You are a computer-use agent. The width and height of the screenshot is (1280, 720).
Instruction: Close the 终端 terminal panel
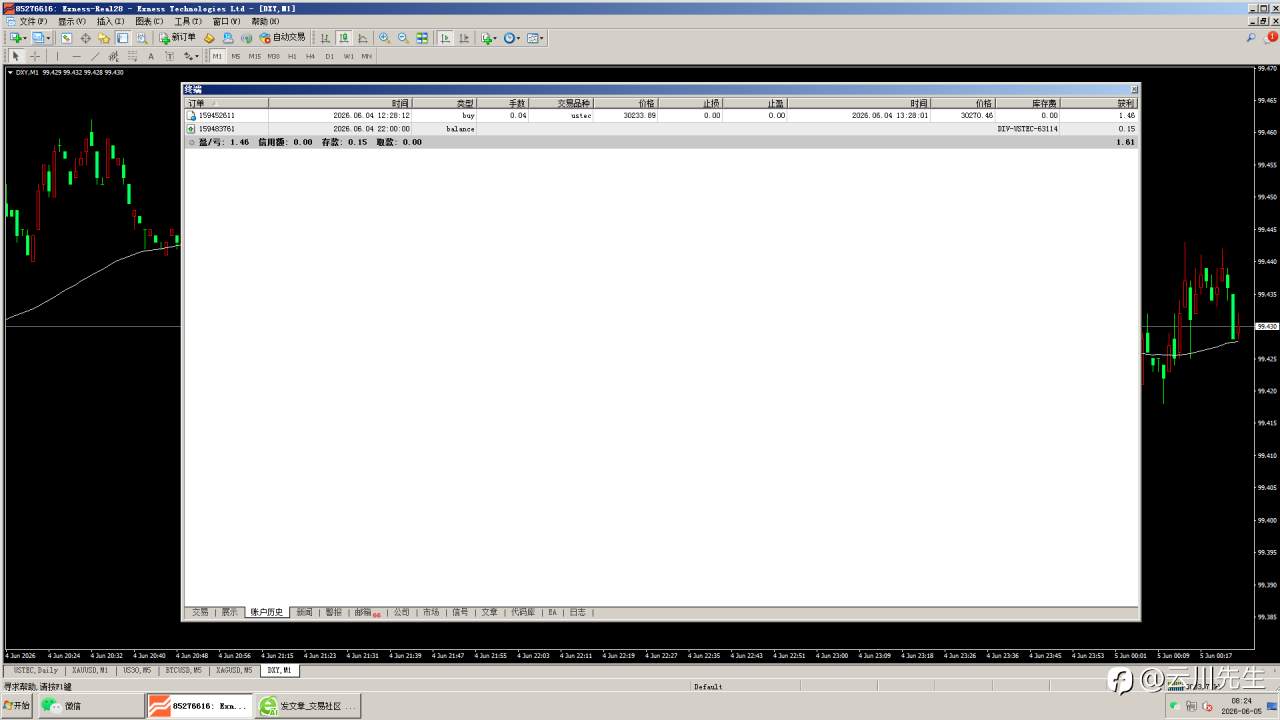(1134, 89)
